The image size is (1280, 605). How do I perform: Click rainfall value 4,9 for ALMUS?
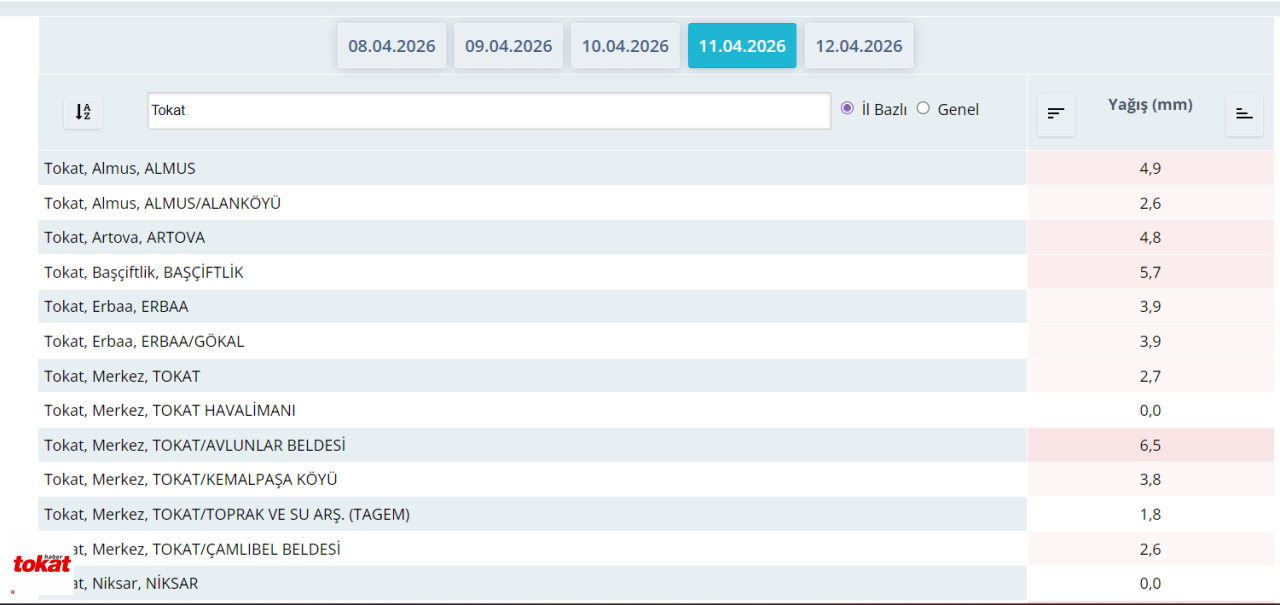click(1150, 168)
